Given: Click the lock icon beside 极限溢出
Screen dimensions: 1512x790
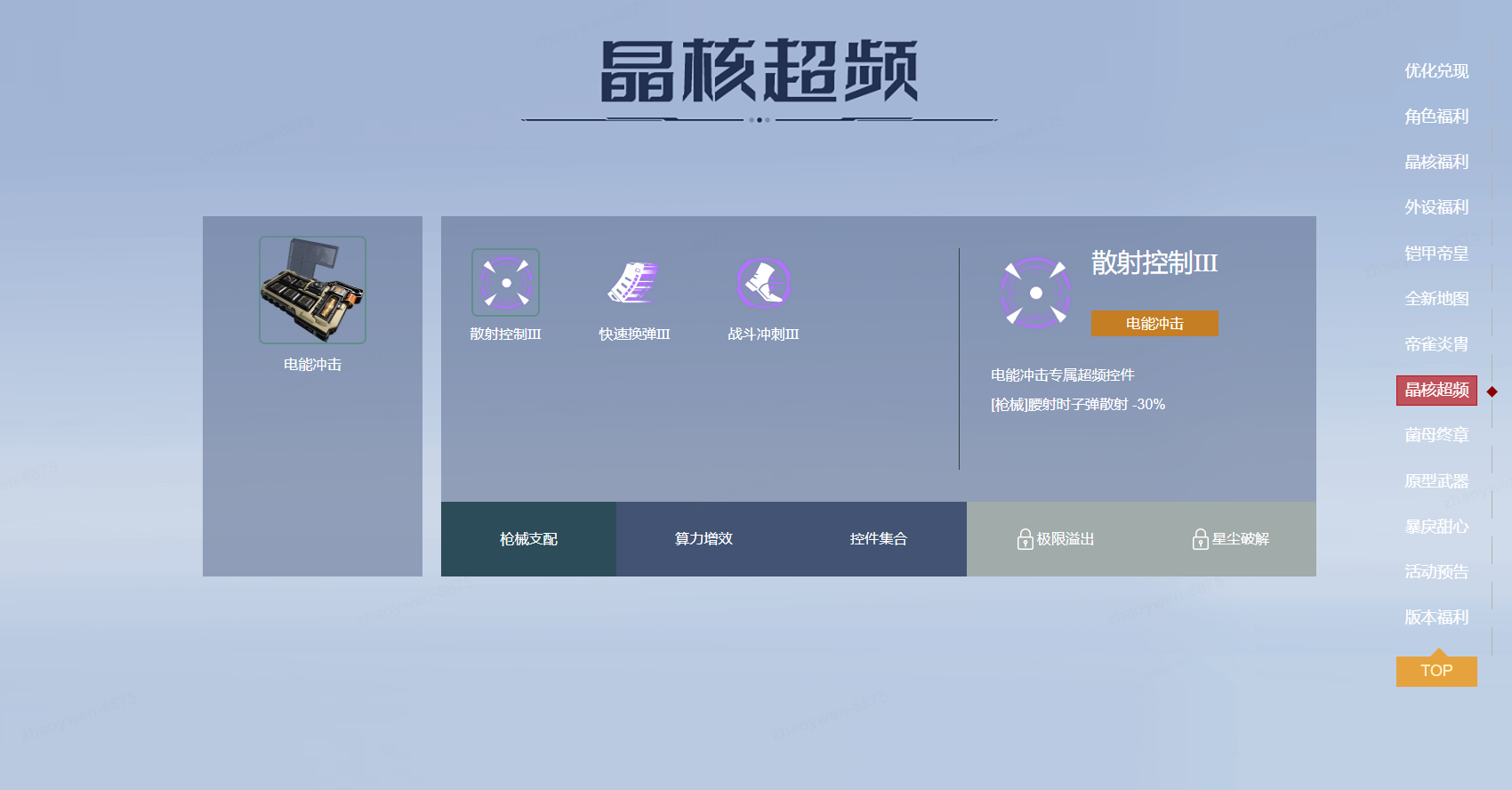Looking at the screenshot, I should (1025, 539).
